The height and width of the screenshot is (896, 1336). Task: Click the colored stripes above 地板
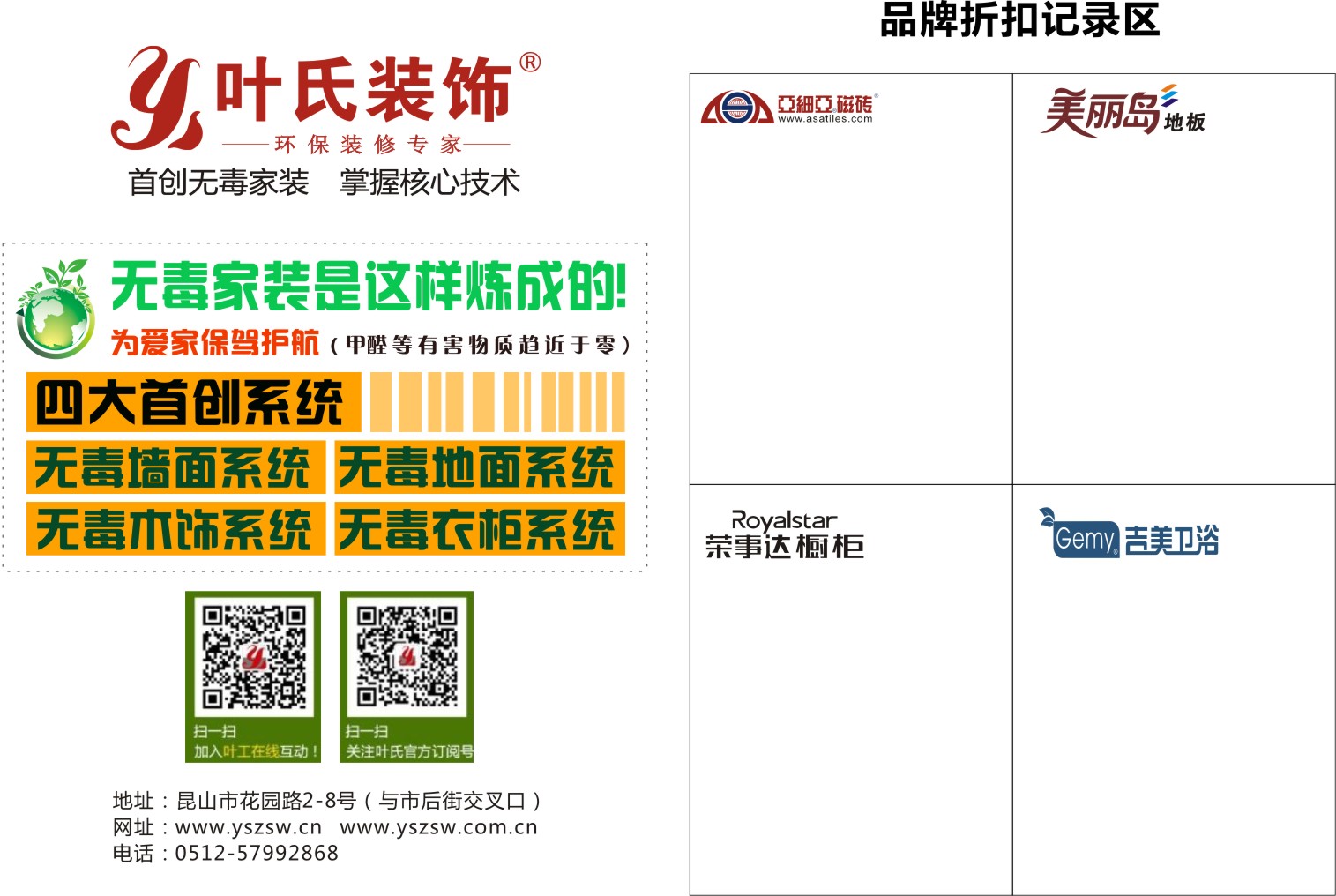[x=1169, y=94]
